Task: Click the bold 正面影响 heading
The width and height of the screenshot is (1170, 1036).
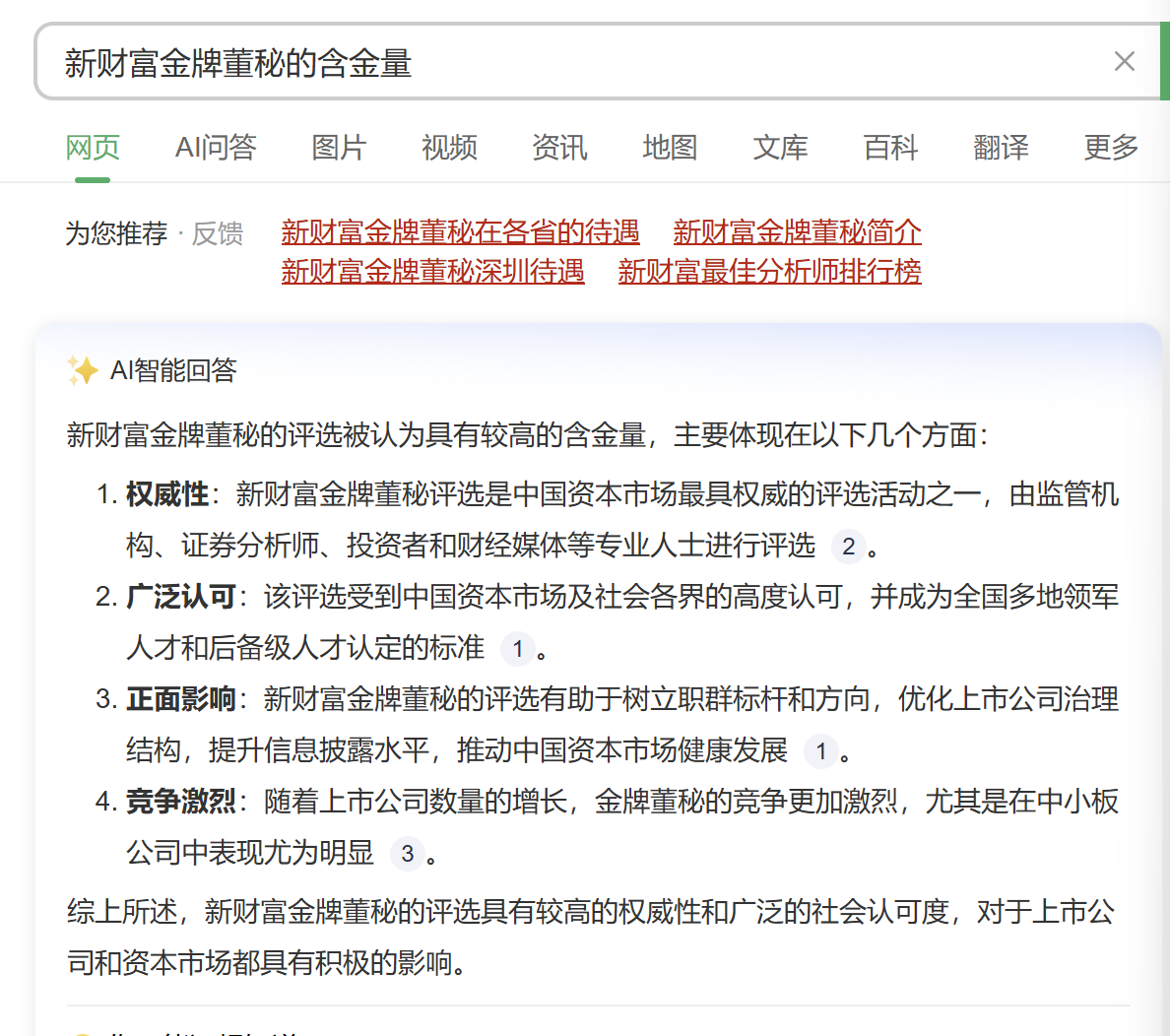Action: 181,699
